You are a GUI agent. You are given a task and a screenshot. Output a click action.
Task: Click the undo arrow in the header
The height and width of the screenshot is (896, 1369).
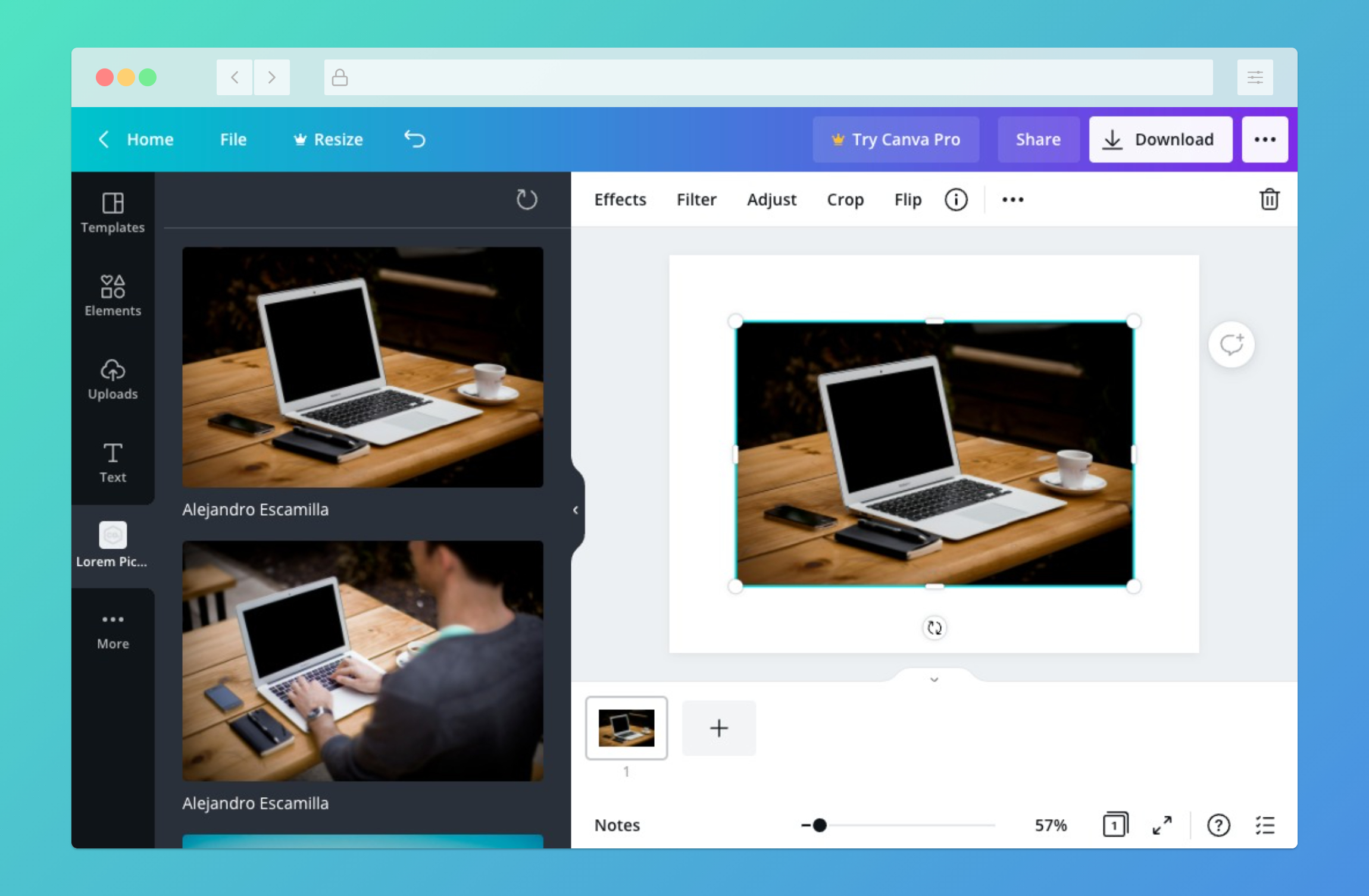click(x=415, y=139)
